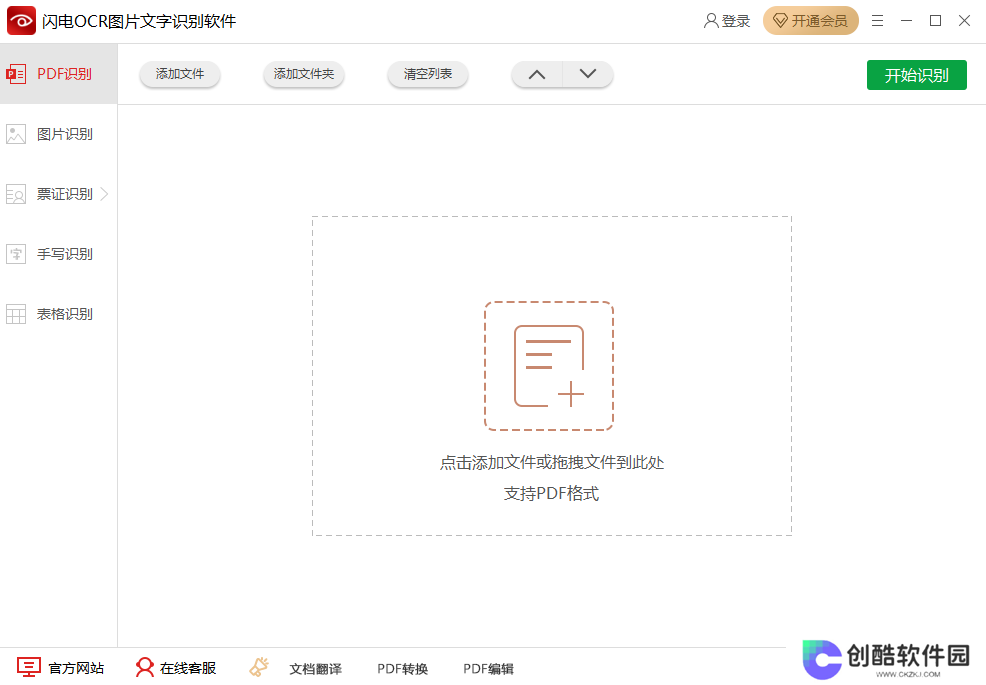
Task: Open the 图片识别 sidebar tab
Action: click(x=58, y=134)
